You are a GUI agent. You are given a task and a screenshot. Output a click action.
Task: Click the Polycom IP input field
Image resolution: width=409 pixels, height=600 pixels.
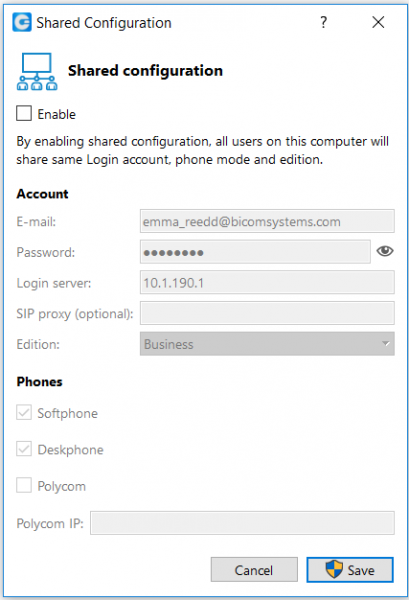[x=242, y=523]
